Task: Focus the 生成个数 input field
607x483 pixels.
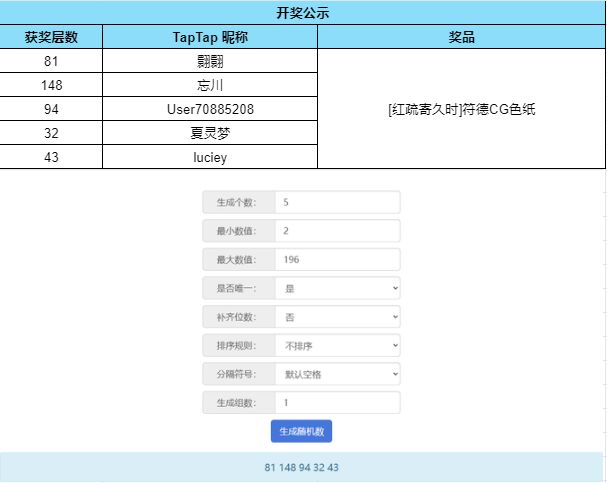Action: click(338, 202)
